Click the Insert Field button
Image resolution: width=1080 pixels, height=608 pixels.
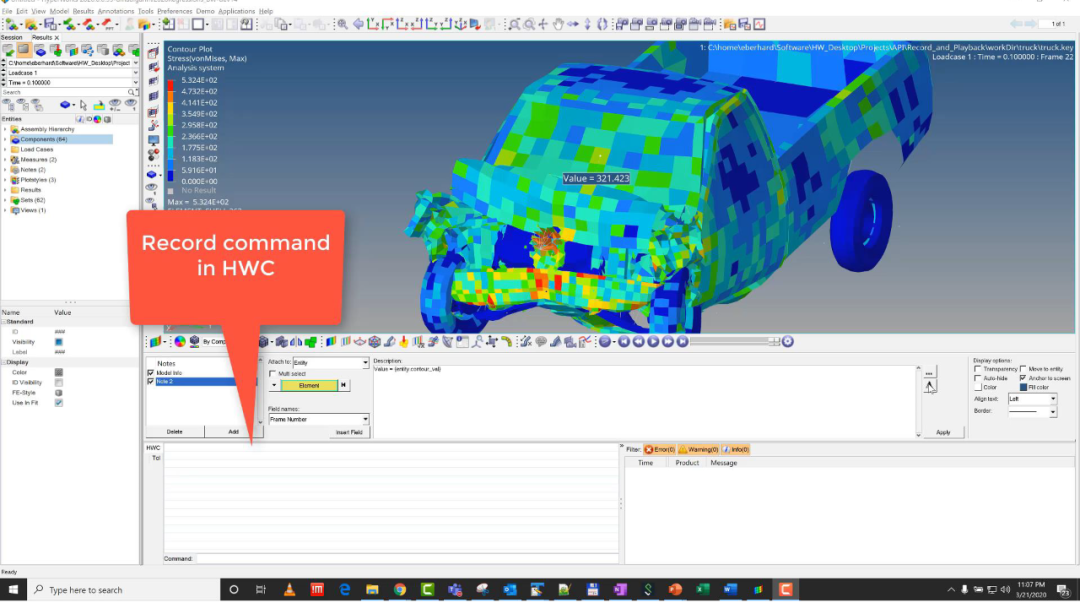coord(349,432)
